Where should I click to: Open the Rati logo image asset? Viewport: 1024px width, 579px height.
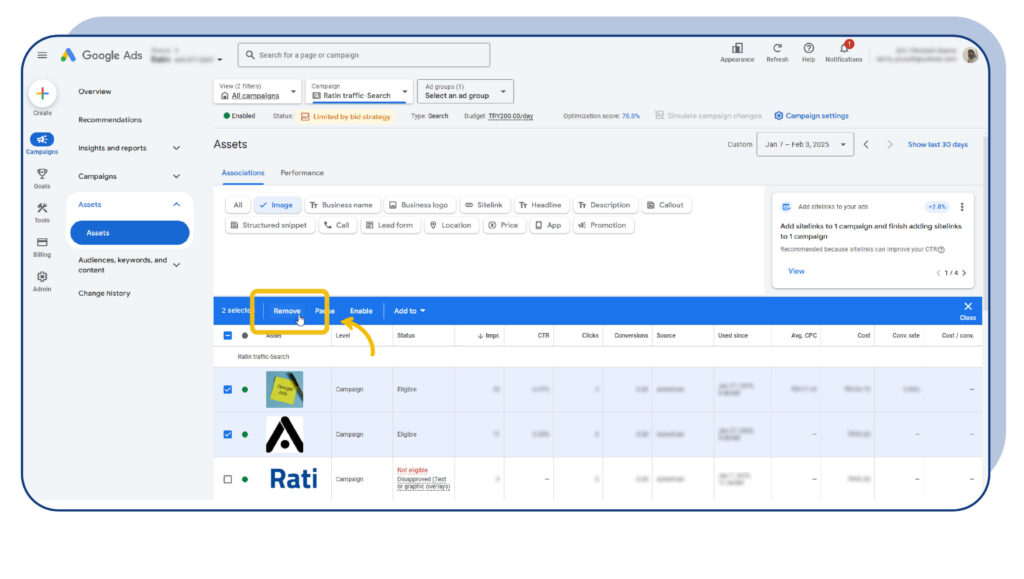pyautogui.click(x=293, y=478)
